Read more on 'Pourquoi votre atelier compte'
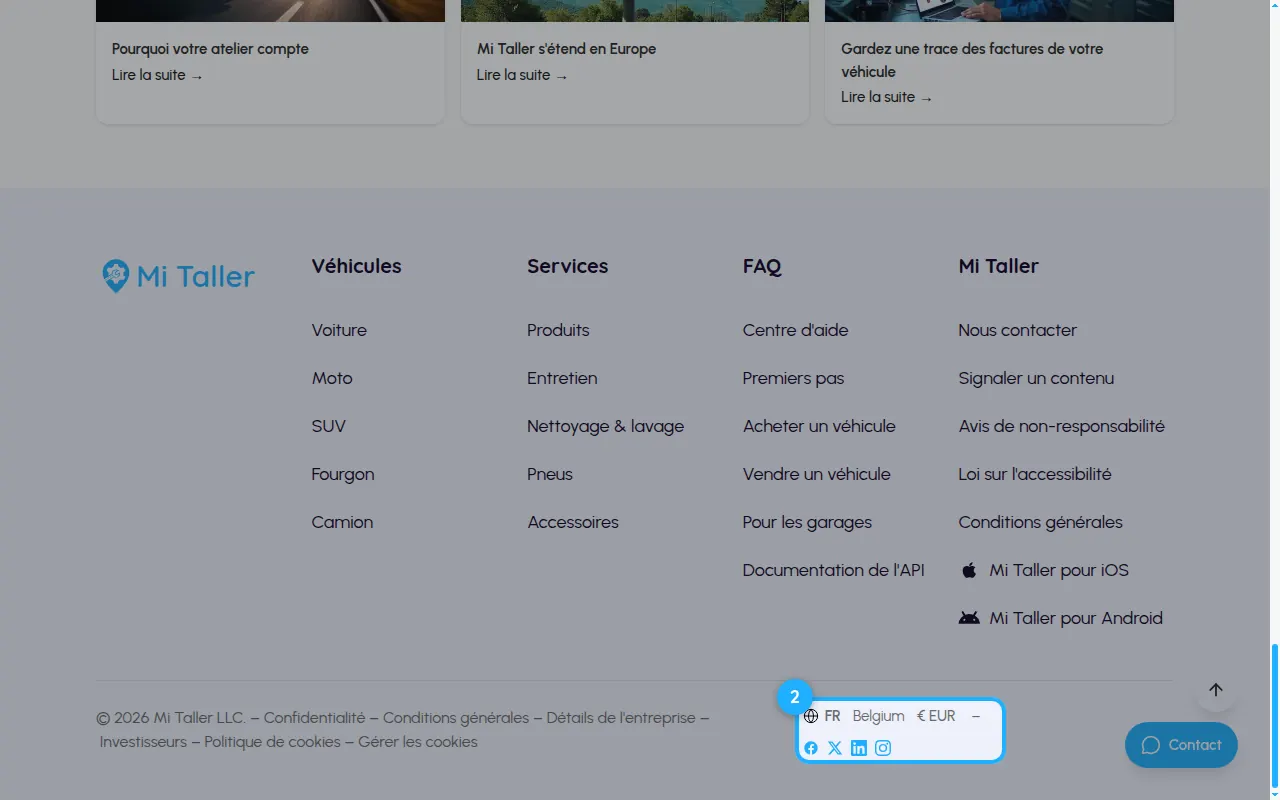Viewport: 1280px width, 800px height. tap(157, 75)
